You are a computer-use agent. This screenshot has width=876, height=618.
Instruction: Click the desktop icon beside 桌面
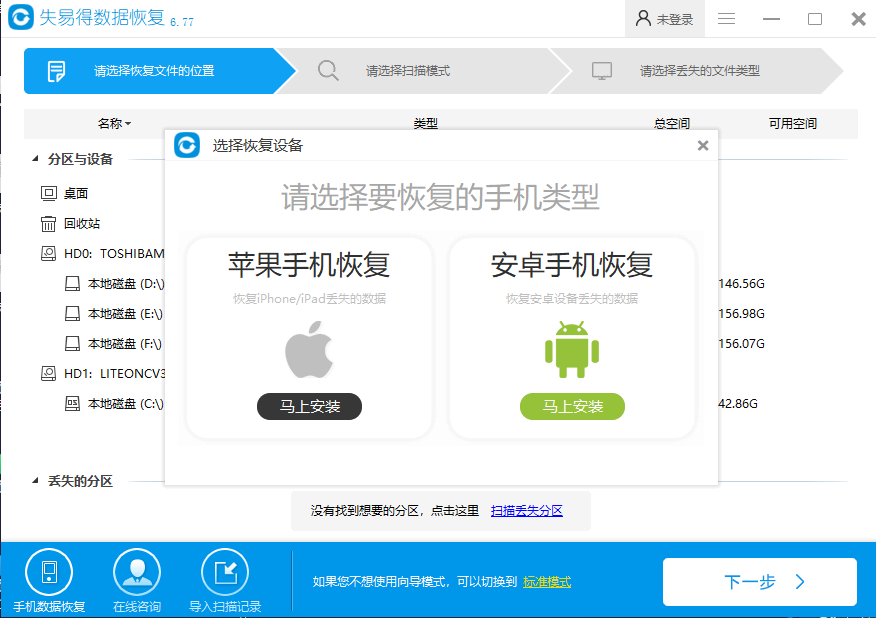point(49,193)
